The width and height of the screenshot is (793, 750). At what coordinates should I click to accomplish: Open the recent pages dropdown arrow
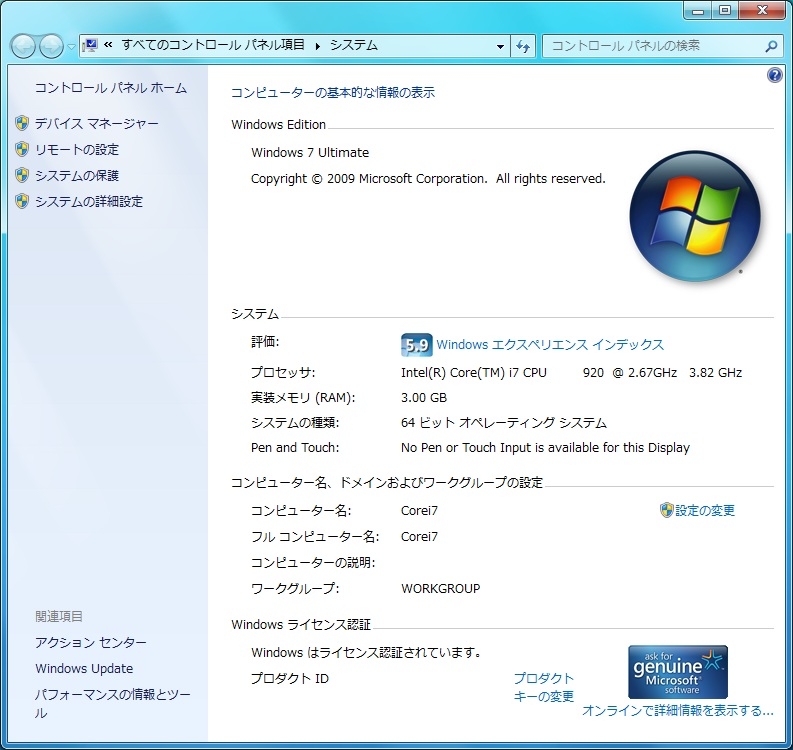[x=71, y=47]
